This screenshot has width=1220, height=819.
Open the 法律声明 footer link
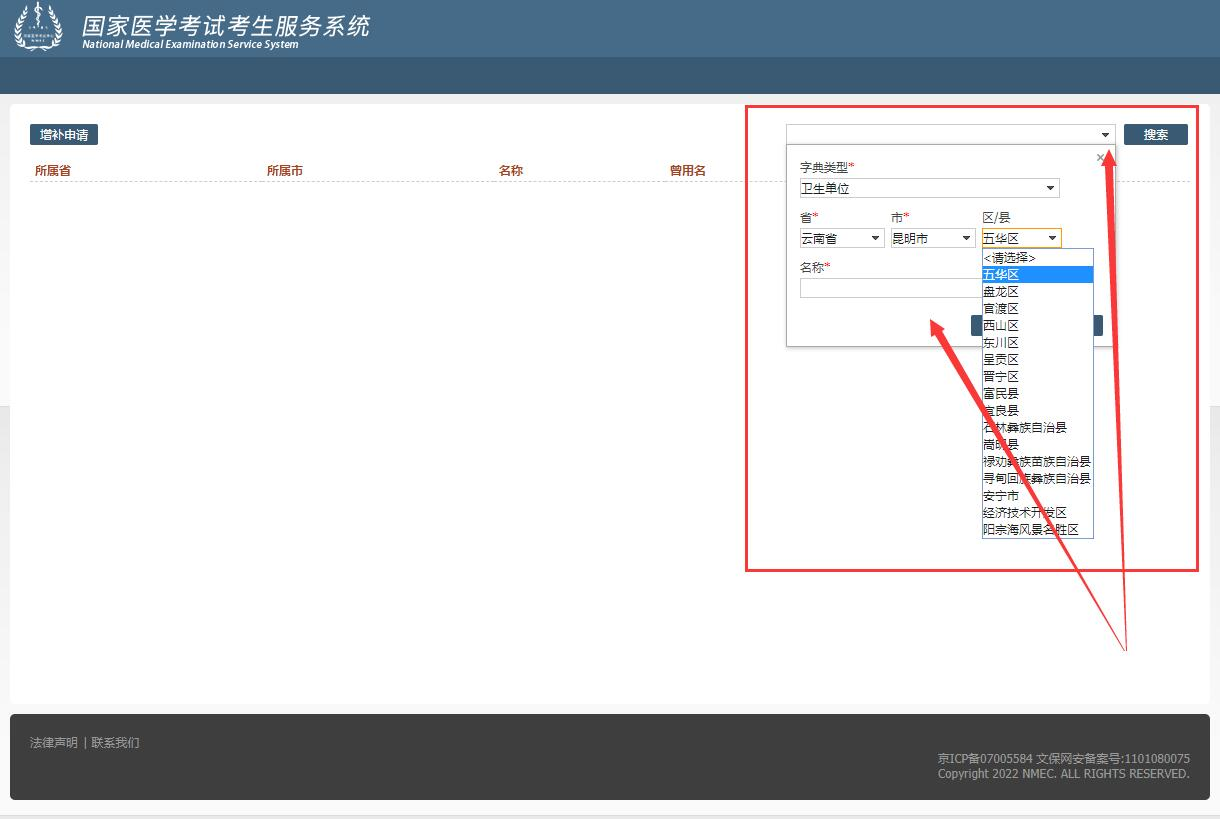(54, 743)
